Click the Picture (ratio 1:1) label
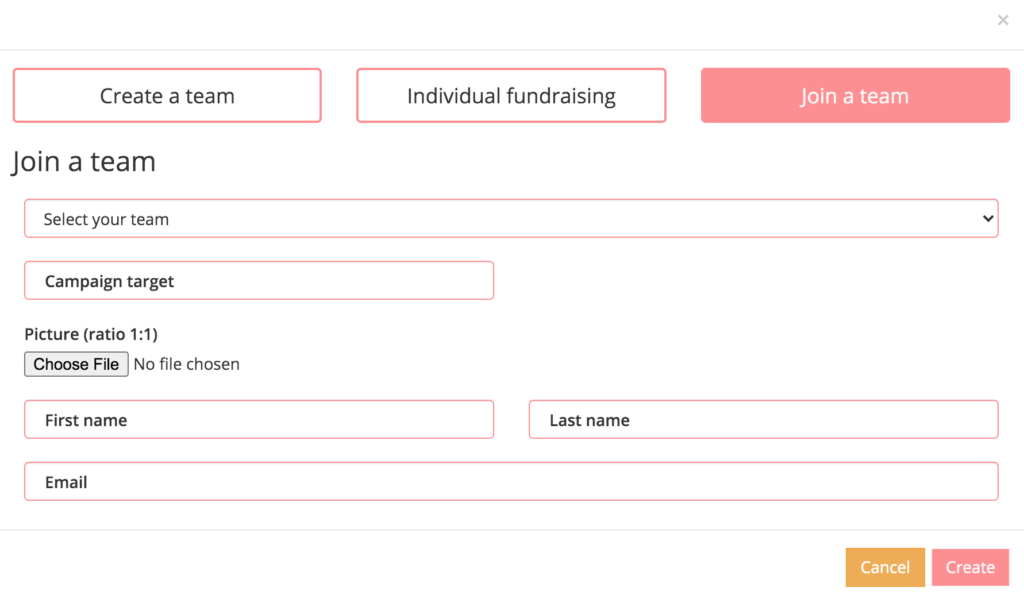This screenshot has height=603, width=1024. click(91, 334)
